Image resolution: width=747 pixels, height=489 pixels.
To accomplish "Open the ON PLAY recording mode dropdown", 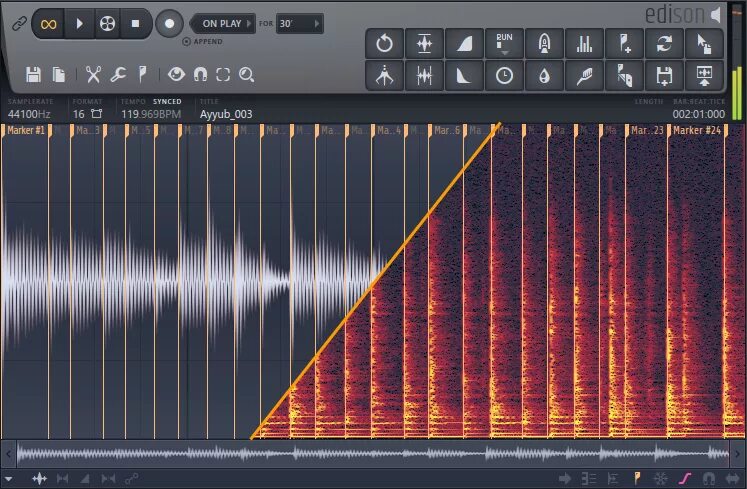I will tap(222, 23).
